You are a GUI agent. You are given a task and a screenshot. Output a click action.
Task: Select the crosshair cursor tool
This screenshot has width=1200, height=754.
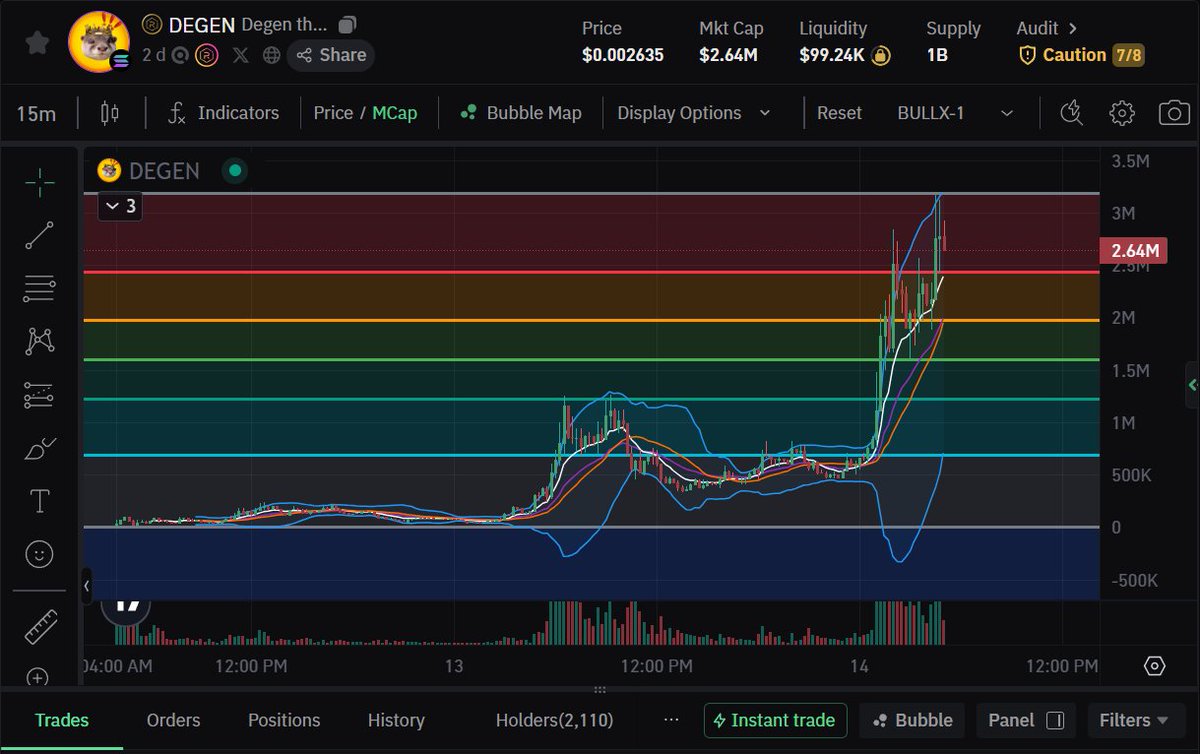point(39,182)
